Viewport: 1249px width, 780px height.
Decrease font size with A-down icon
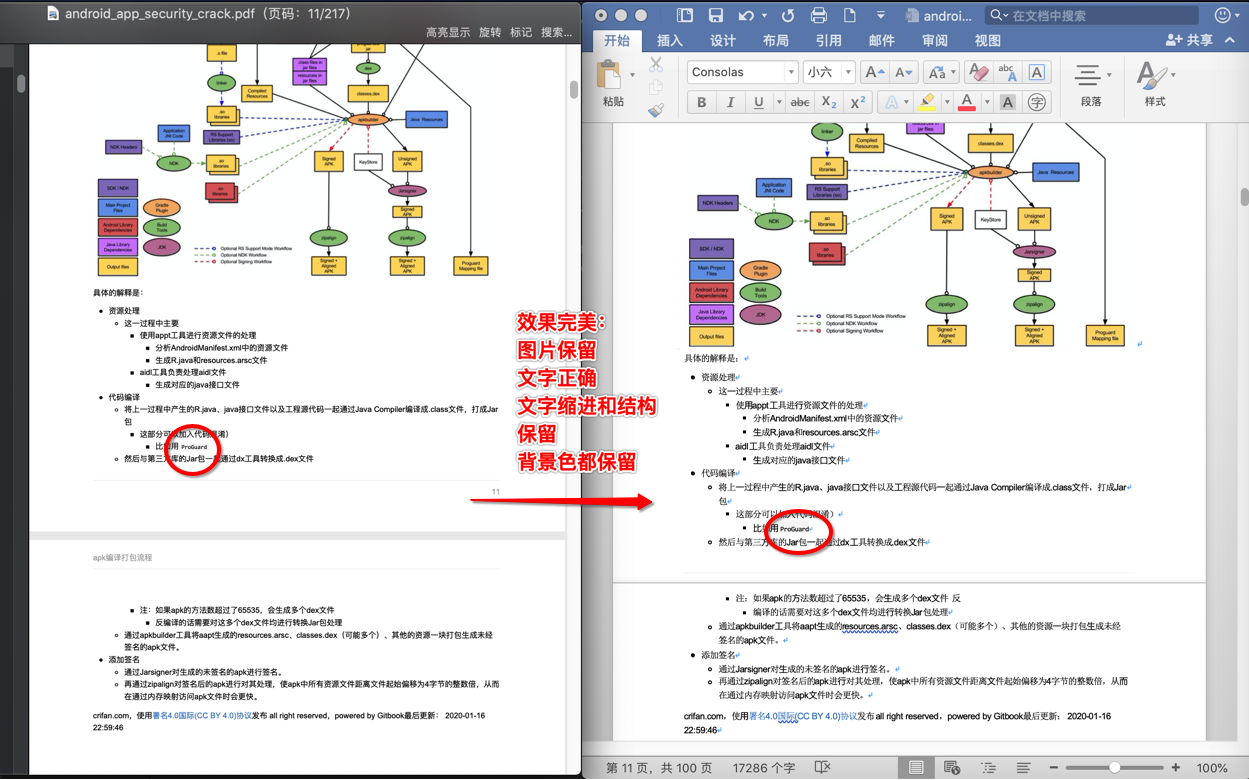902,72
